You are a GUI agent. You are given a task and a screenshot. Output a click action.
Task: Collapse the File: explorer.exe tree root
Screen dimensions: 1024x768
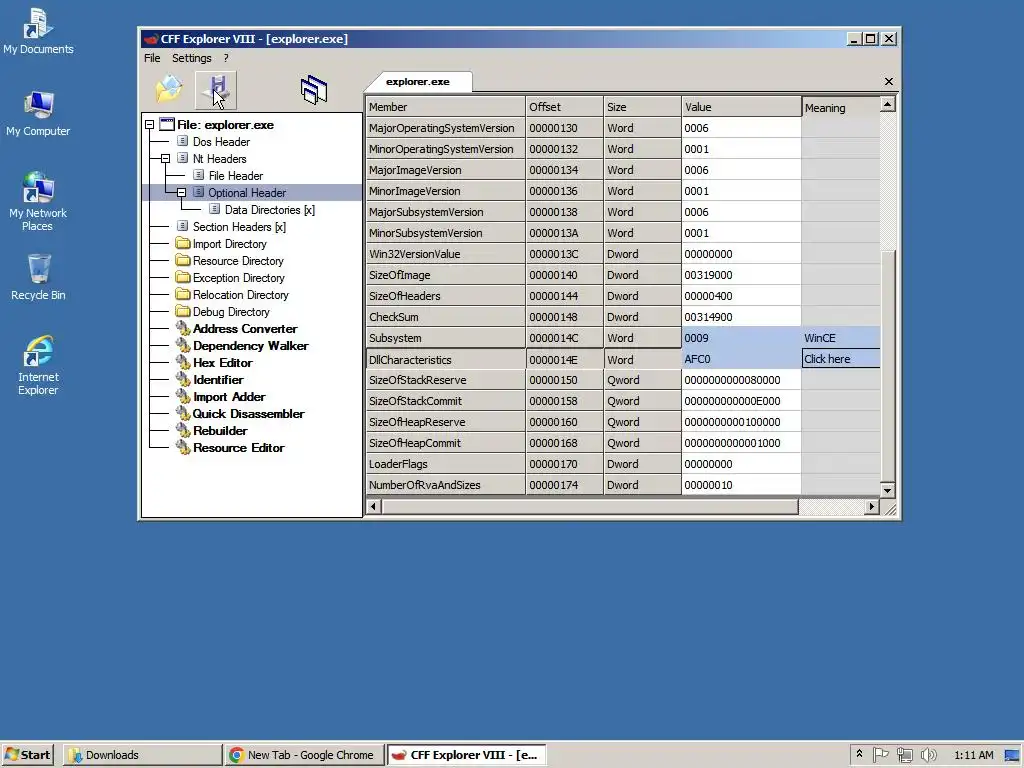coord(150,125)
